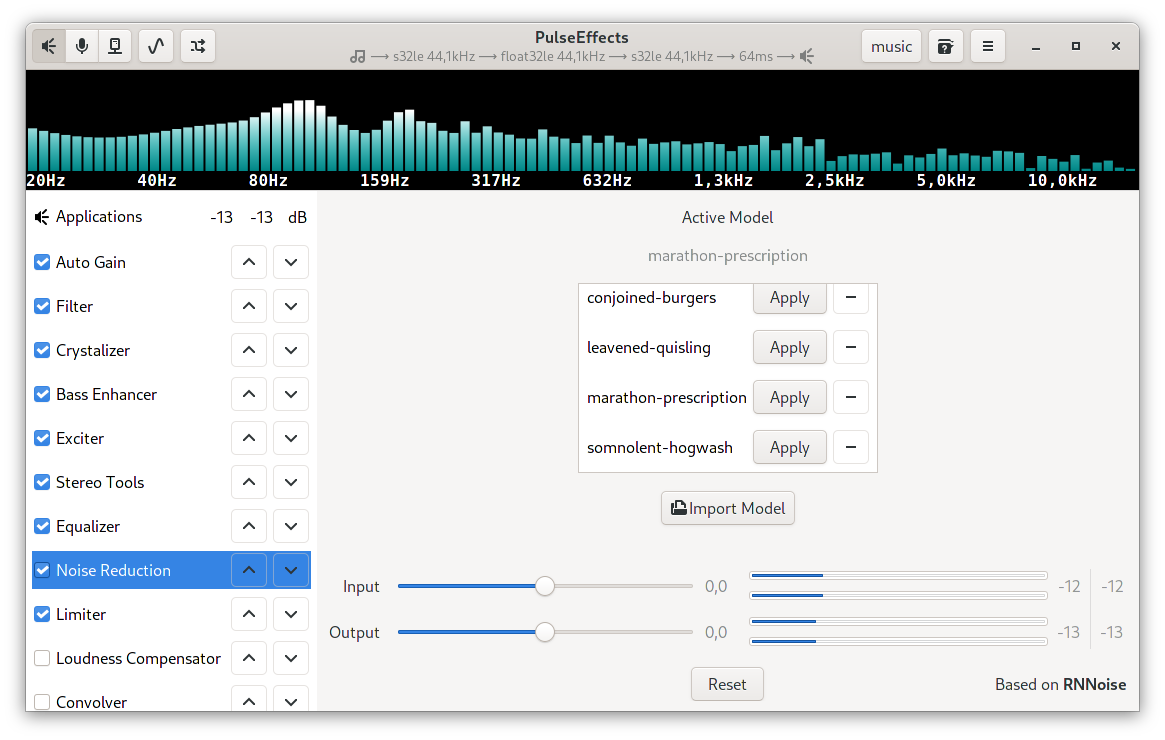The height and width of the screenshot is (740, 1165).
Task: Click the speaker icon beside Applications
Action: click(x=41, y=216)
